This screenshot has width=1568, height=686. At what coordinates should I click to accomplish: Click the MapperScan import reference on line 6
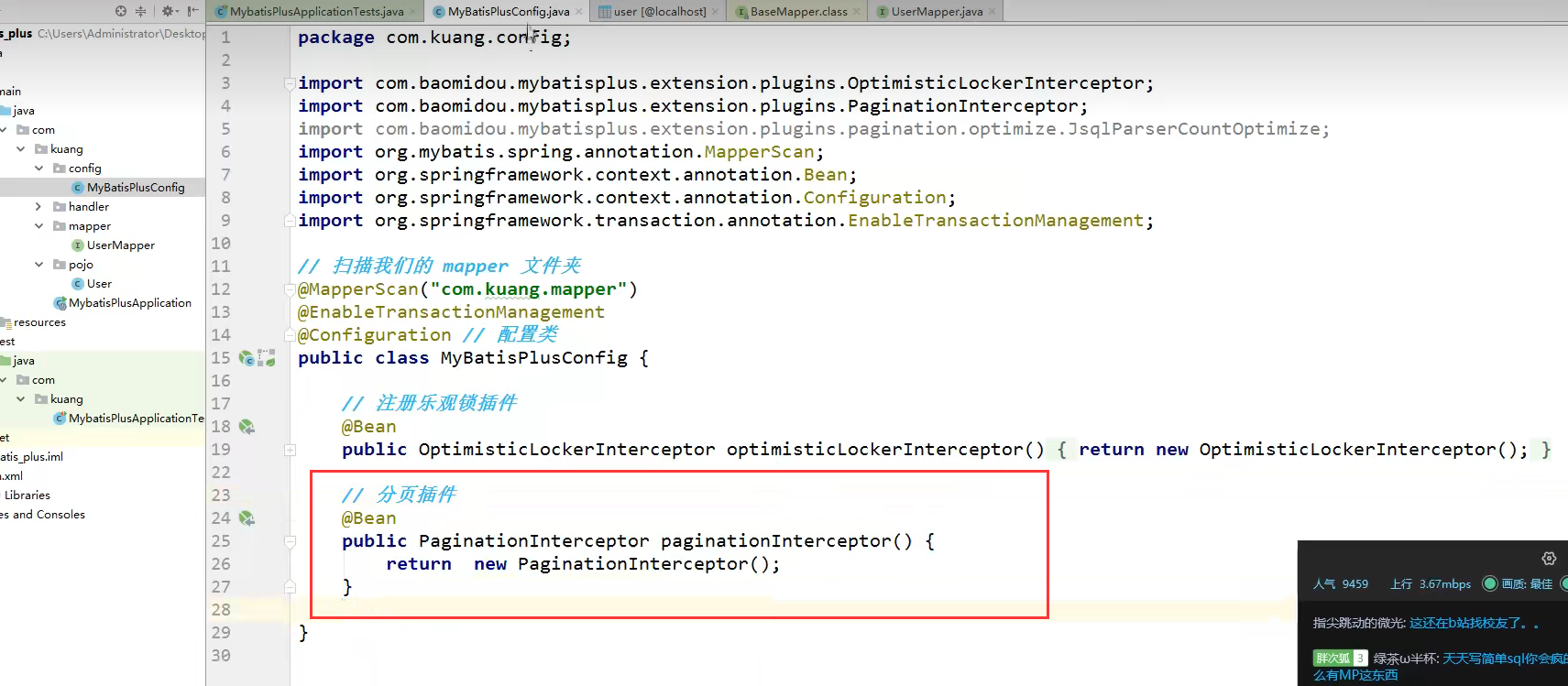click(759, 152)
